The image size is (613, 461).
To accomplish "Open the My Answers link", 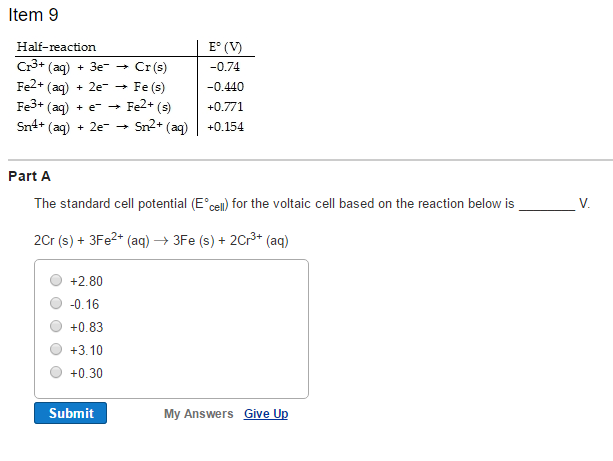I will point(198,414).
